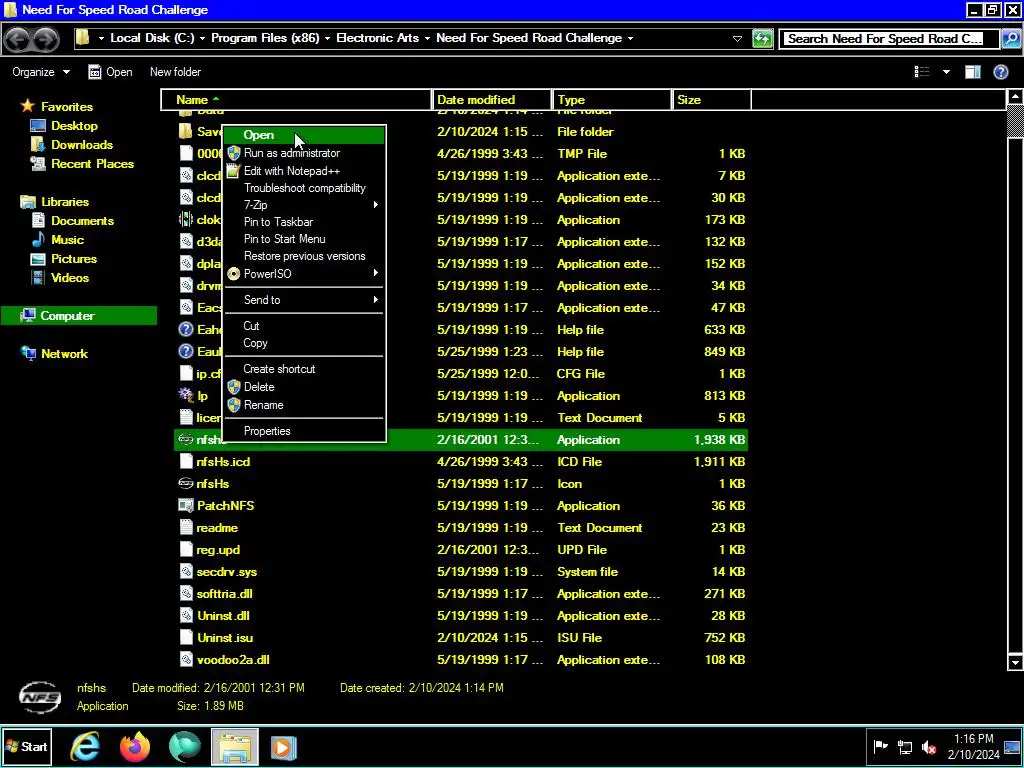Open the media player taskbar icon
The height and width of the screenshot is (768, 1024).
[x=283, y=746]
